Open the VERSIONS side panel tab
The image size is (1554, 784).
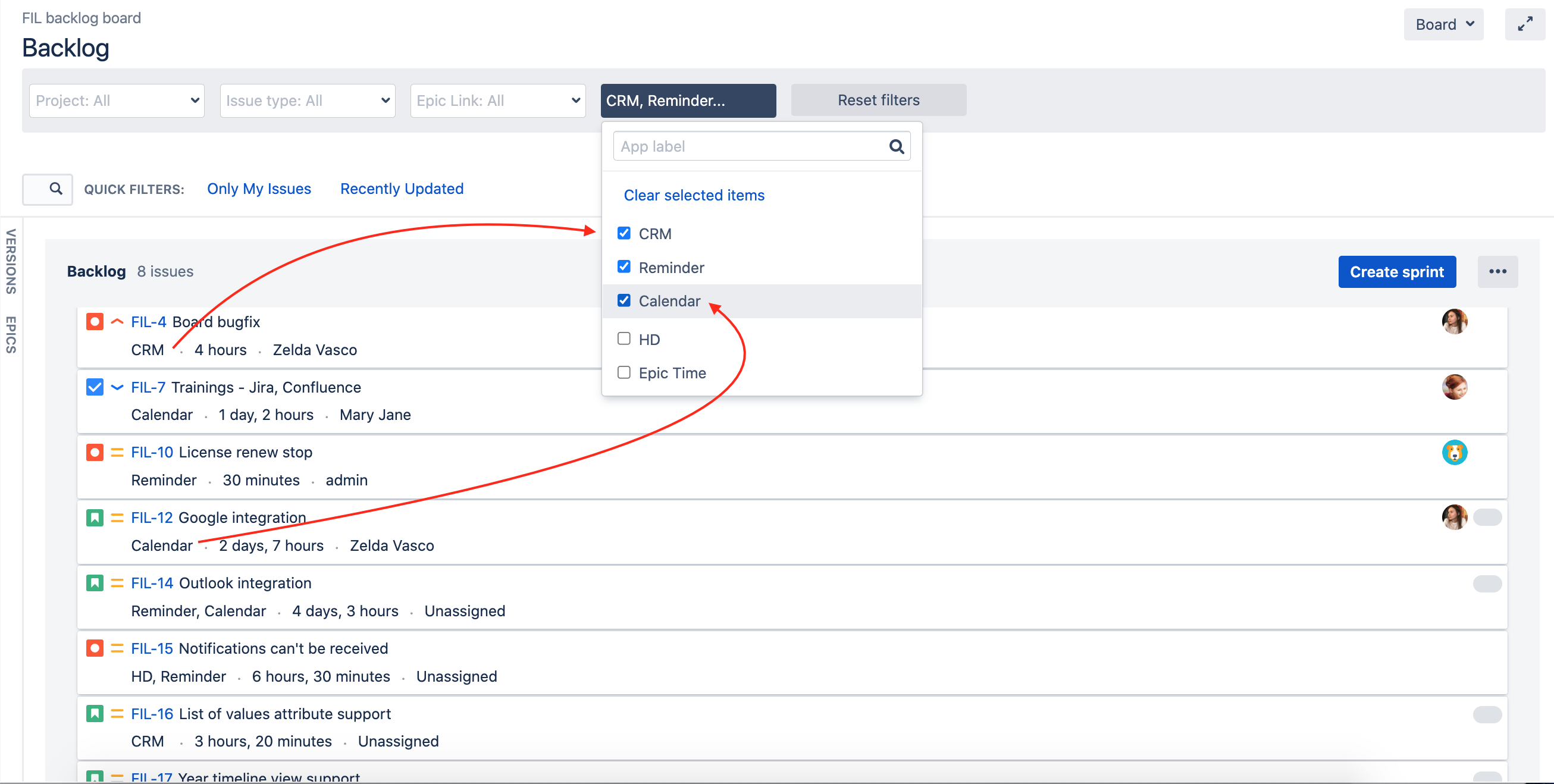click(x=11, y=261)
